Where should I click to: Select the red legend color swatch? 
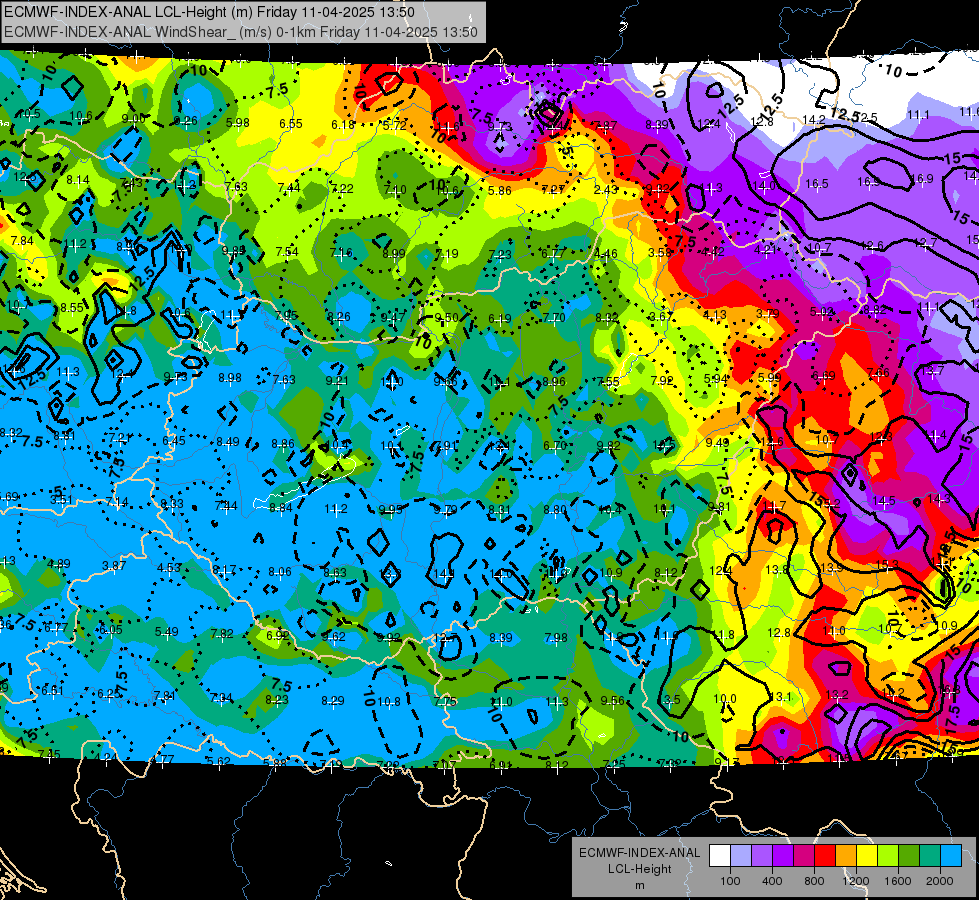click(x=825, y=856)
